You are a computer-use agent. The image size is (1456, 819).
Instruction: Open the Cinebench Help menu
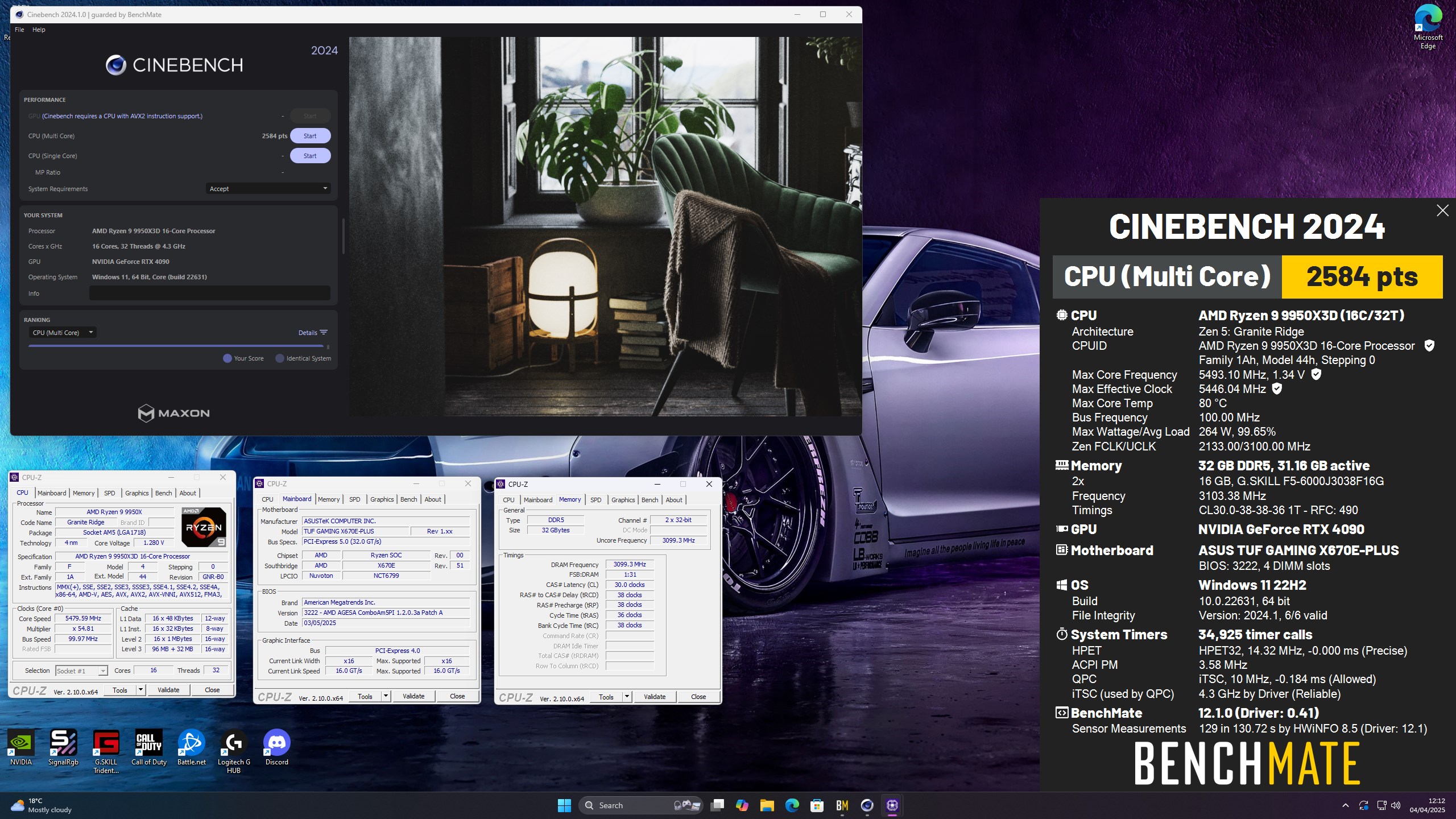[39, 30]
